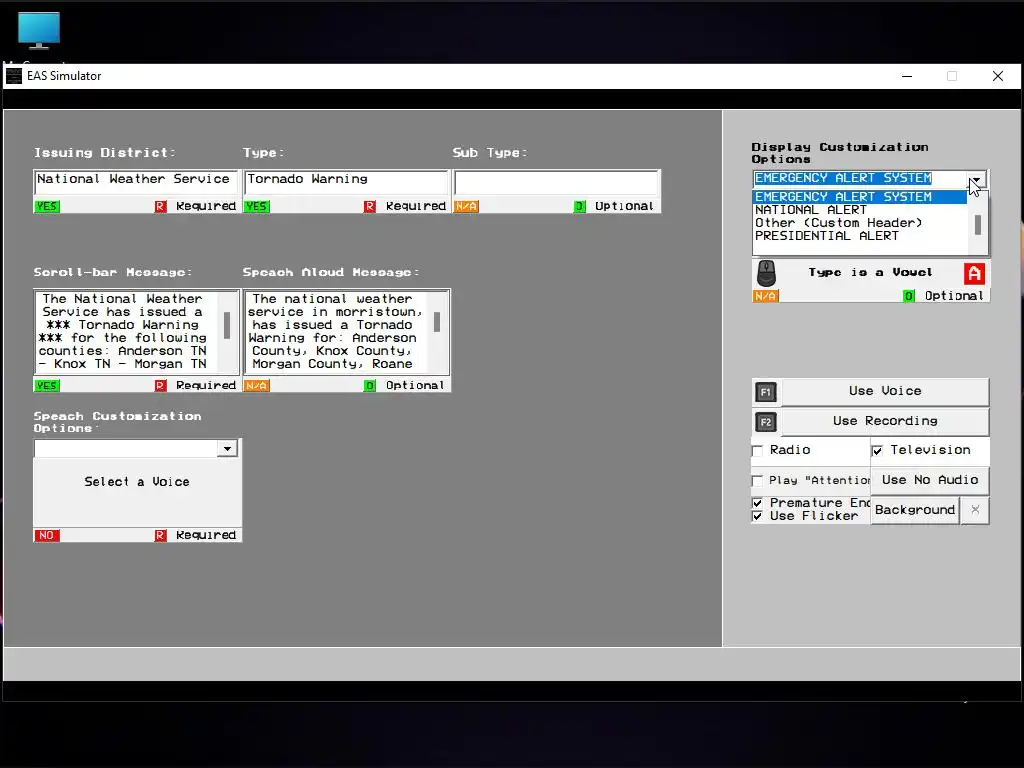Viewport: 1024px width, 768px height.
Task: Click the red R badge under Type field
Action: pyautogui.click(x=370, y=206)
